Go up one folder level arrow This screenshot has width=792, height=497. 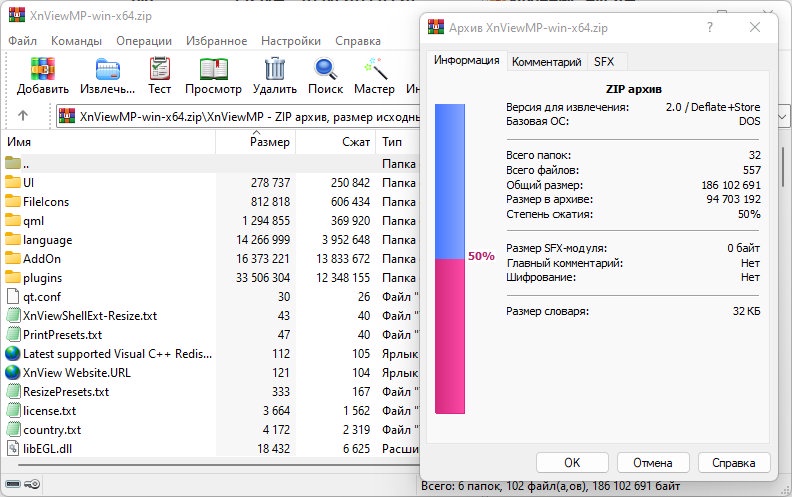(23, 116)
